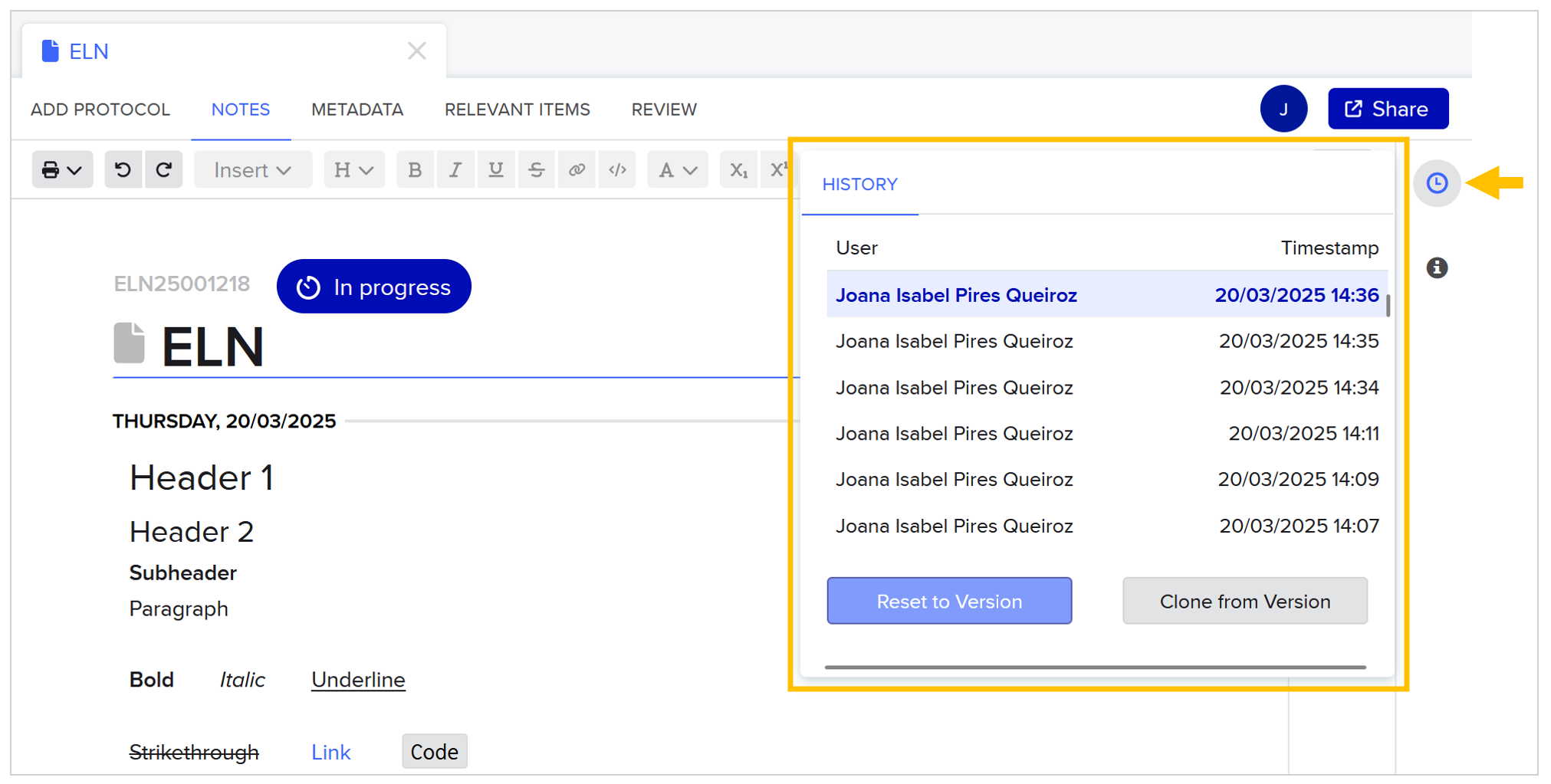1551x784 pixels.
Task: Toggle strikethrough formatting in toolbar
Action: pos(537,169)
